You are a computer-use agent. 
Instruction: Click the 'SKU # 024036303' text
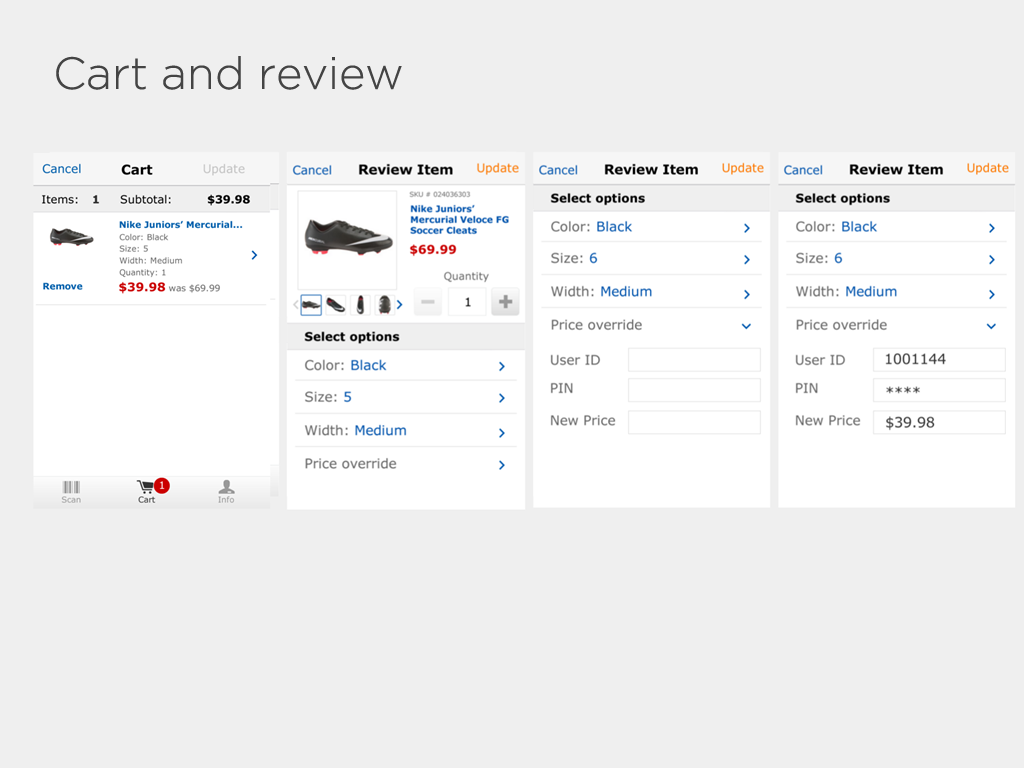pos(440,195)
